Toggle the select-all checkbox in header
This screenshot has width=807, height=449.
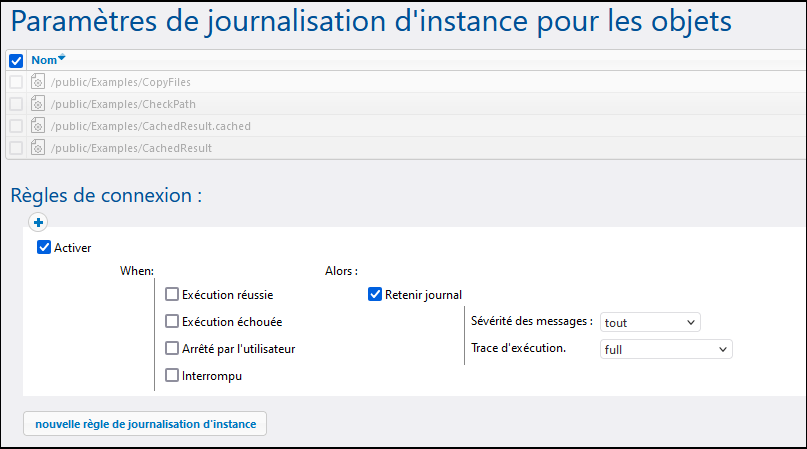(16, 60)
